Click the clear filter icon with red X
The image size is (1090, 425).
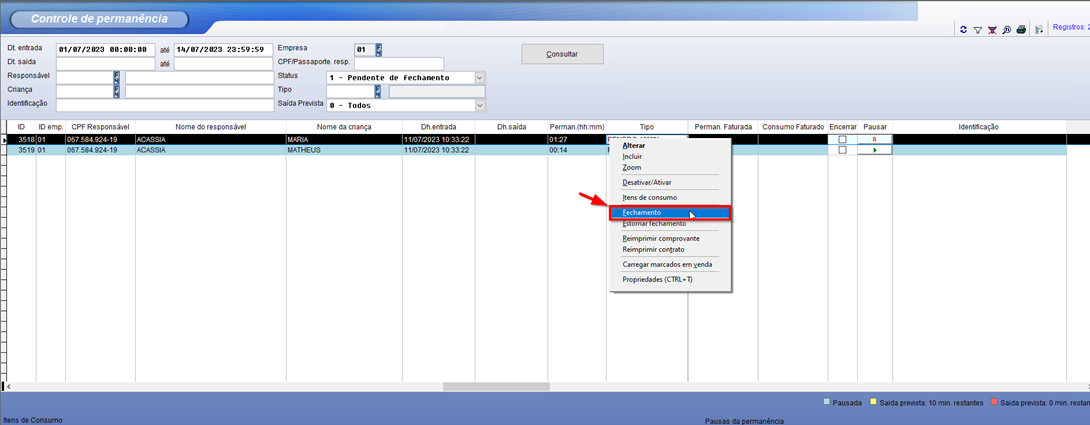tap(992, 30)
